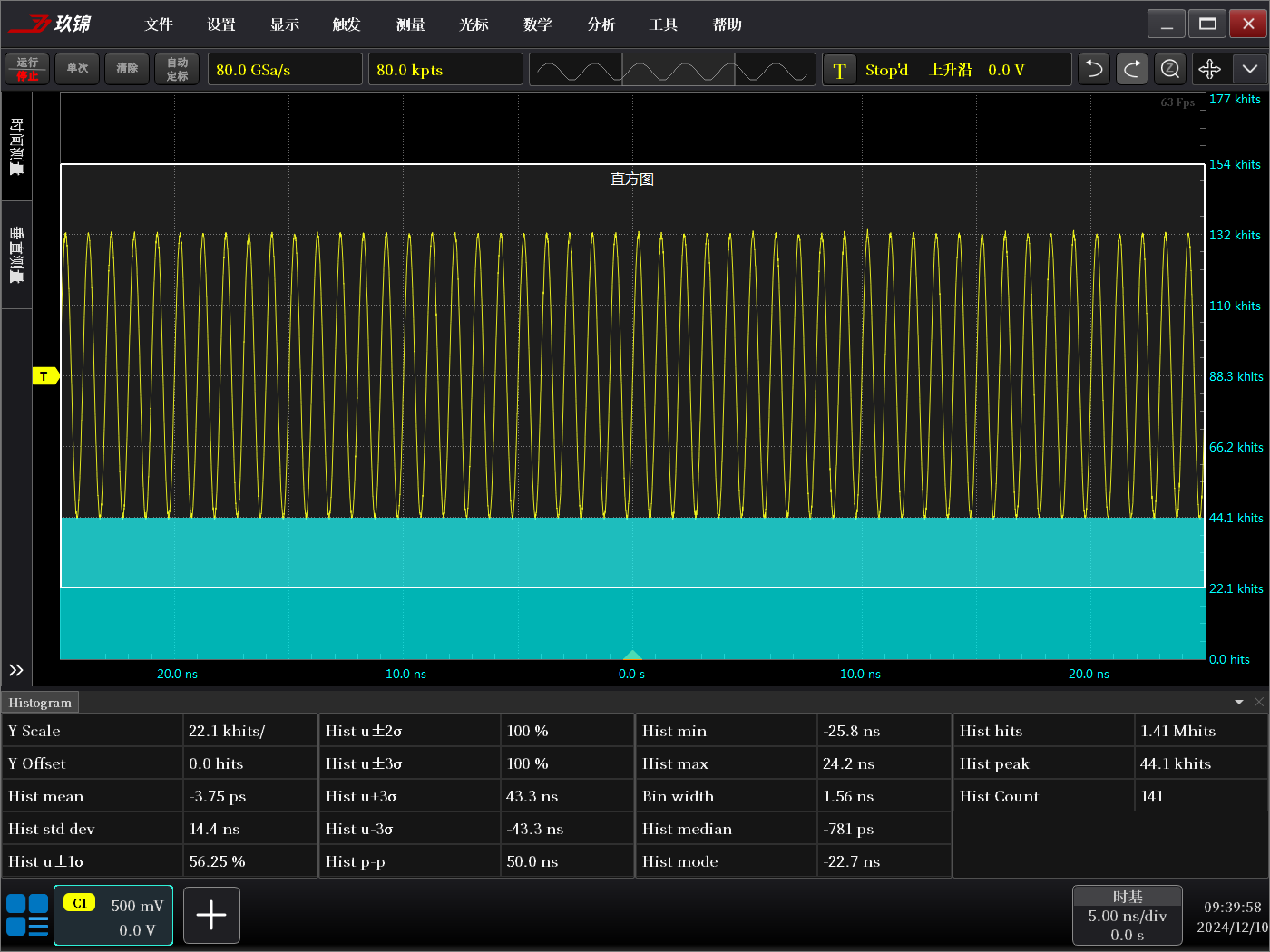The height and width of the screenshot is (952, 1270).
Task: Expand the left sidebar double-chevron
Action: tap(16, 670)
